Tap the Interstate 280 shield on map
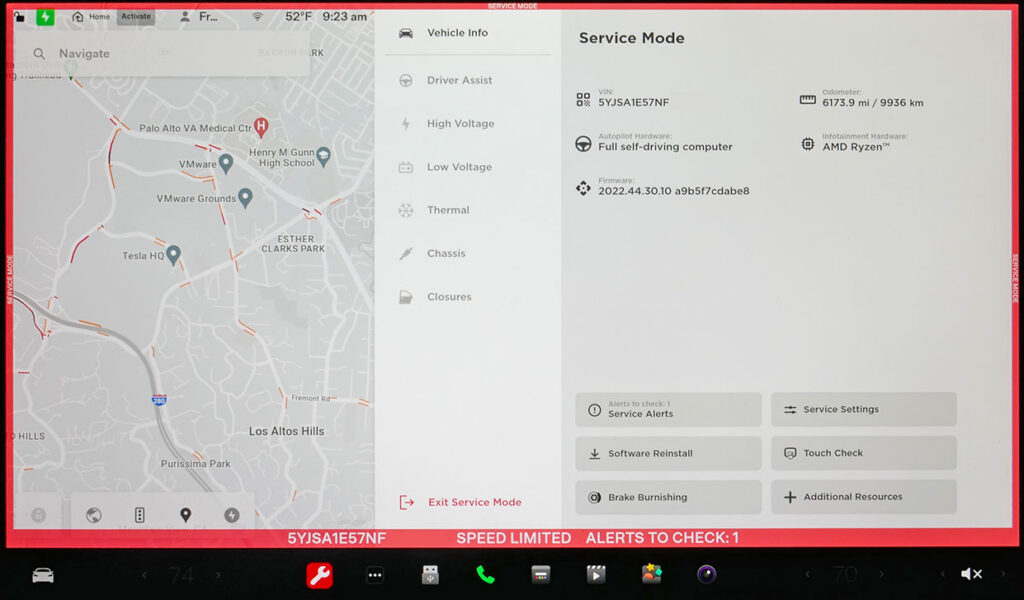The width and height of the screenshot is (1024, 600). [159, 400]
